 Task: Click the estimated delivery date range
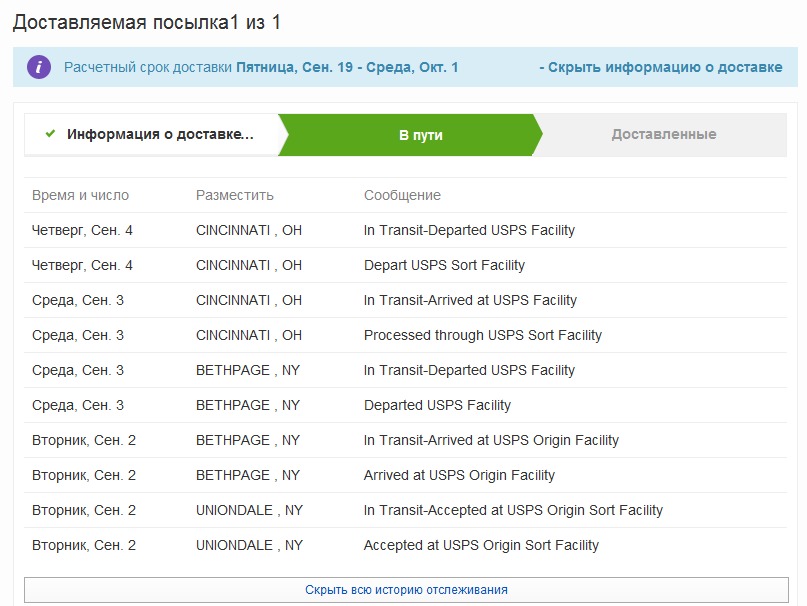[x=347, y=67]
